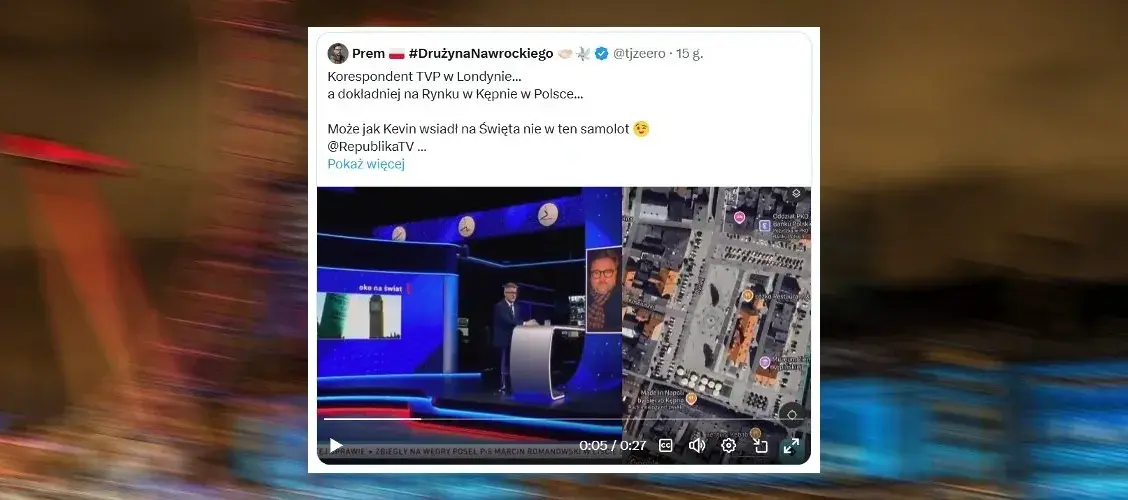Click the blue verified badge
This screenshot has height=500, width=1128.
601,53
